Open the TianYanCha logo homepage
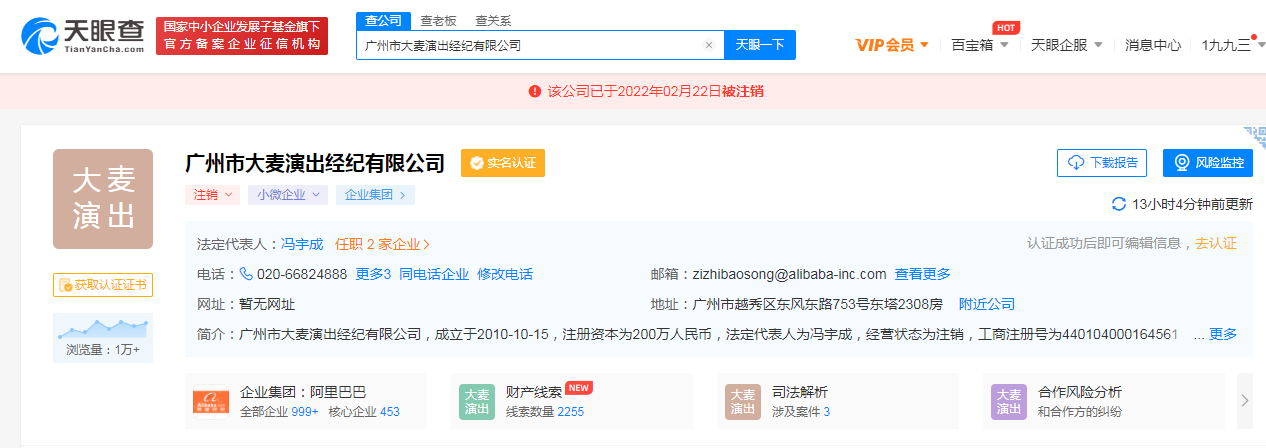The image size is (1266, 448). pyautogui.click(x=83, y=36)
